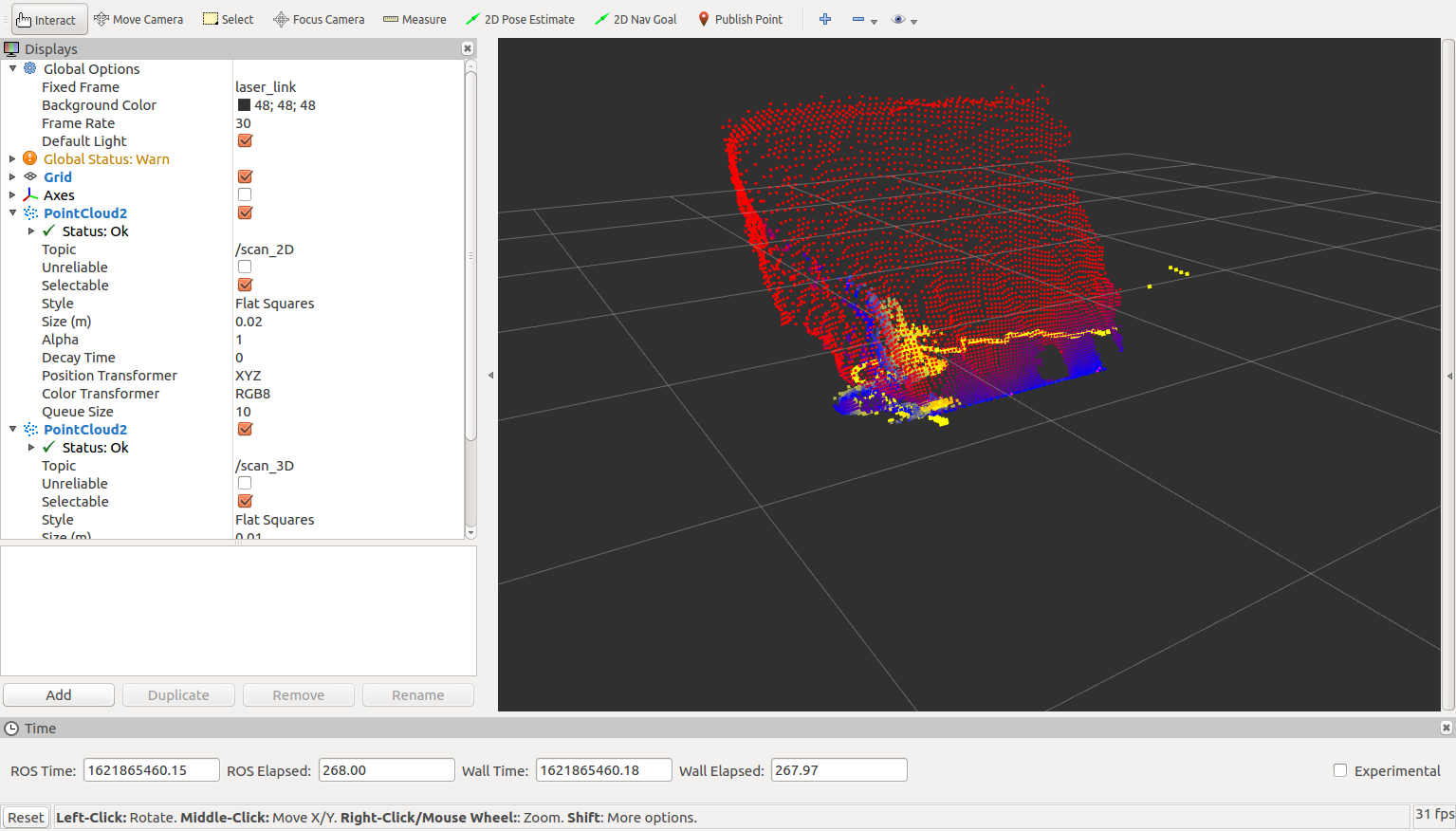Click the Fixed Frame value laser_link
This screenshot has width=1456, height=831.
(x=266, y=86)
